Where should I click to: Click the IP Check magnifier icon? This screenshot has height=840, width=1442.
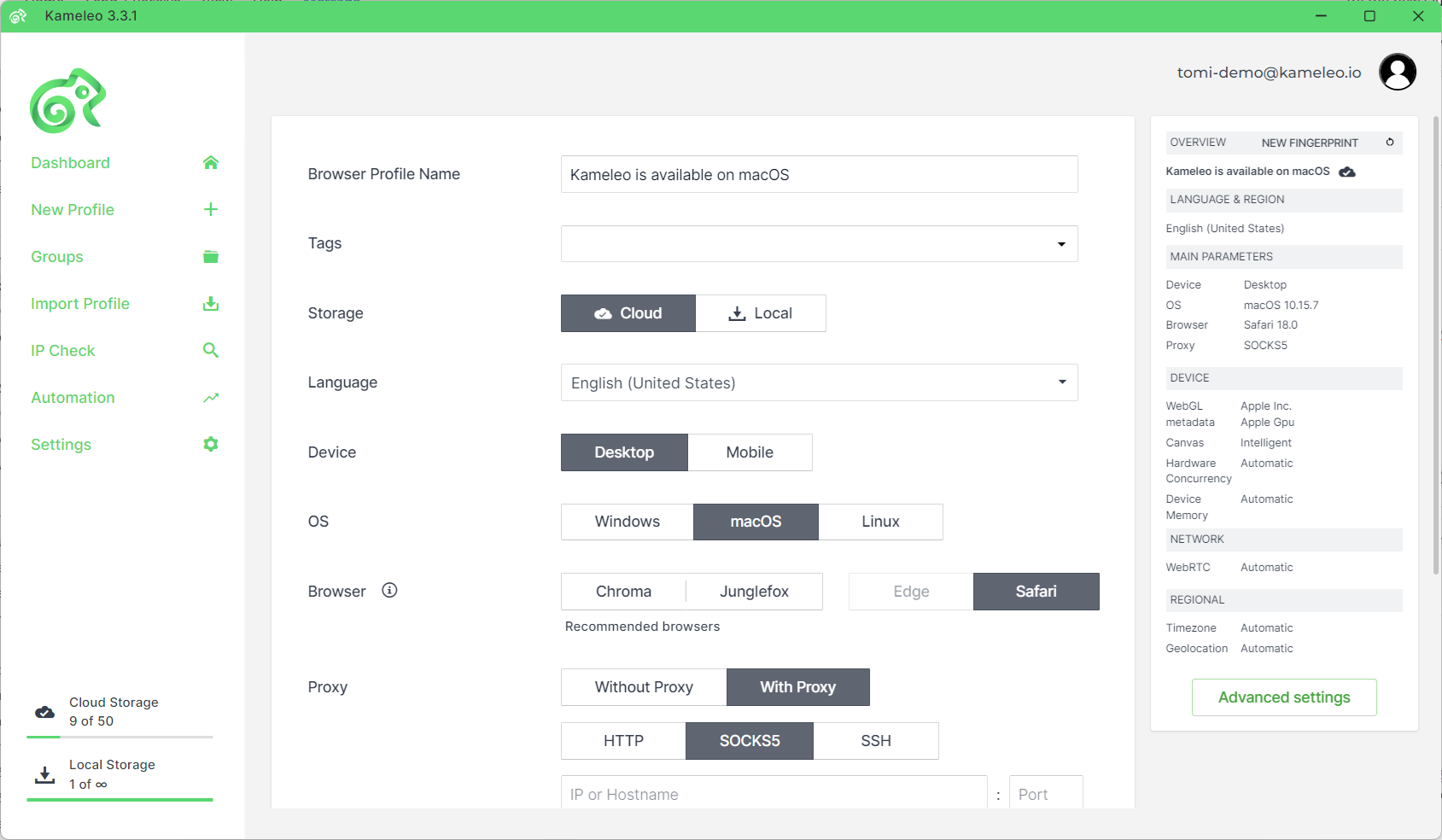click(211, 351)
